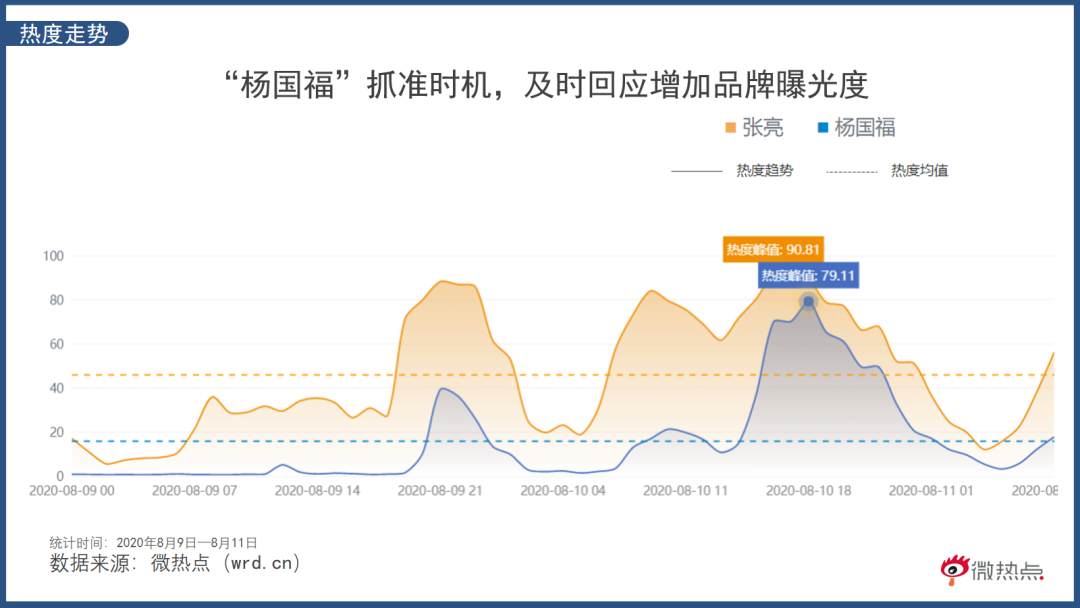Click the x-axis label 2020-08-10 11
The width and height of the screenshot is (1080, 608).
685,491
